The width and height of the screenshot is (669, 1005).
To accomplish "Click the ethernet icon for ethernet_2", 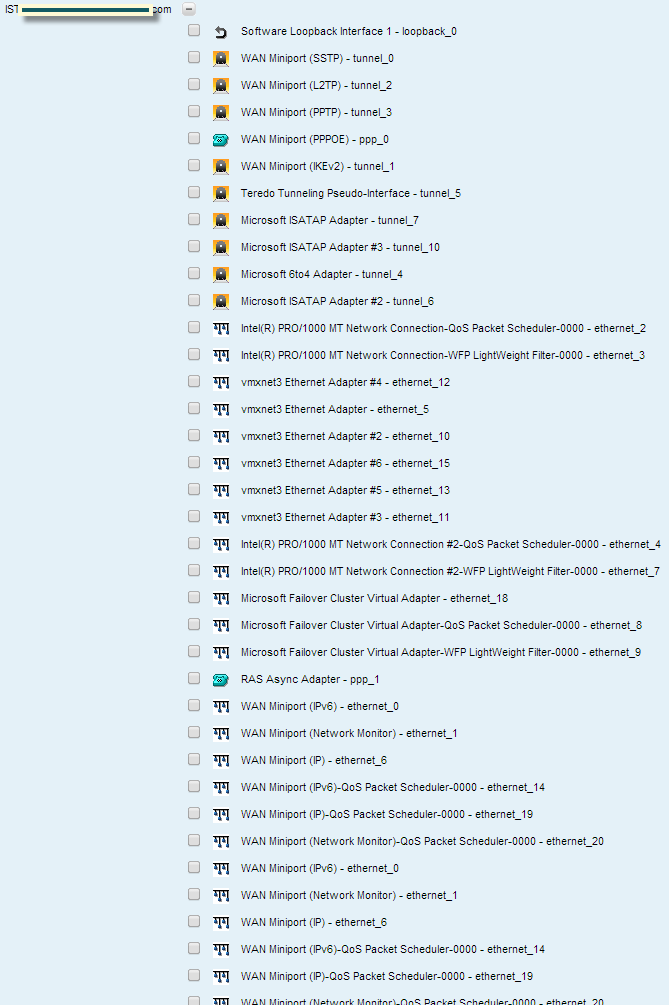I will (x=221, y=328).
